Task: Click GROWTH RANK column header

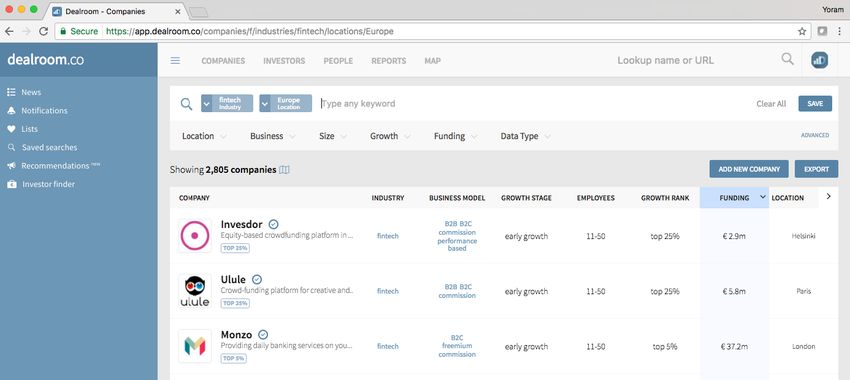Action: (x=665, y=198)
